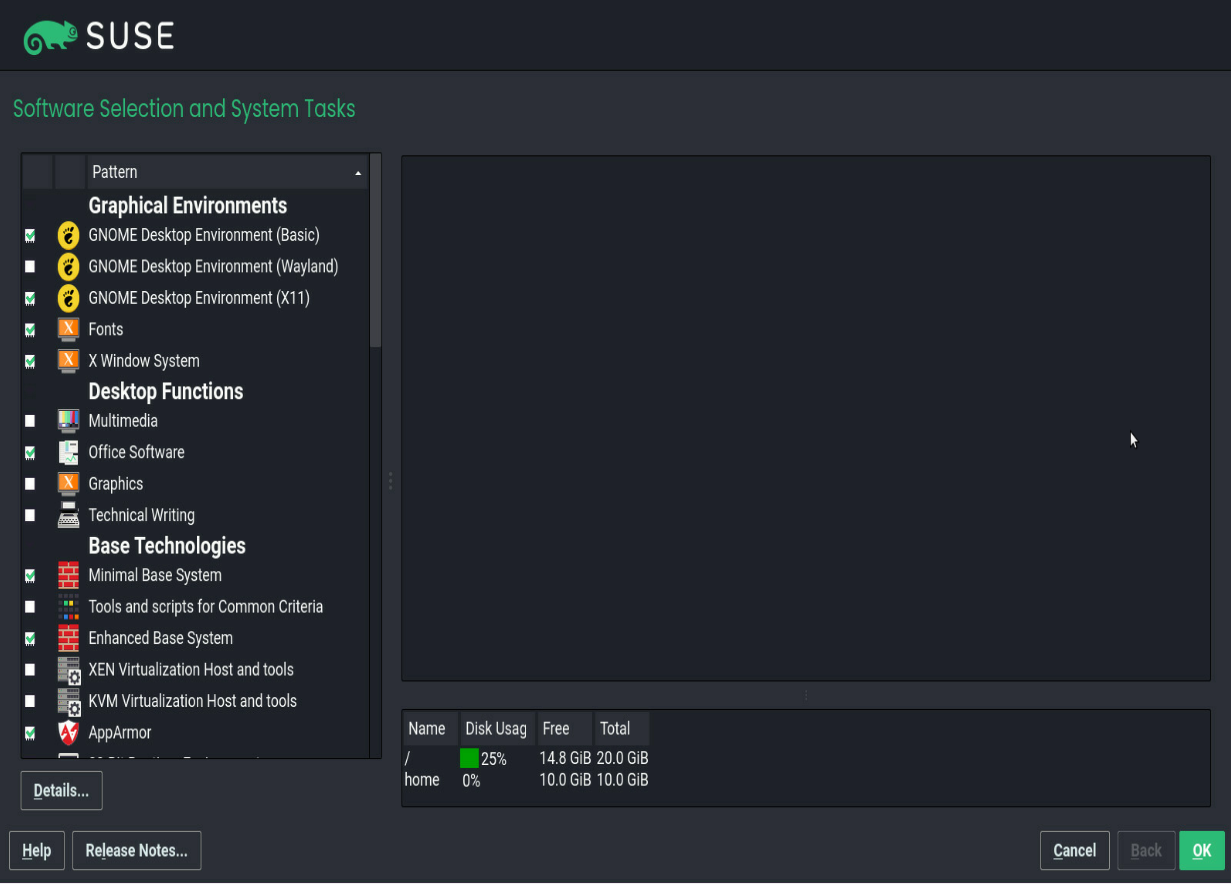The height and width of the screenshot is (884, 1231).
Task: Cancel the software selection
Action: point(1075,851)
